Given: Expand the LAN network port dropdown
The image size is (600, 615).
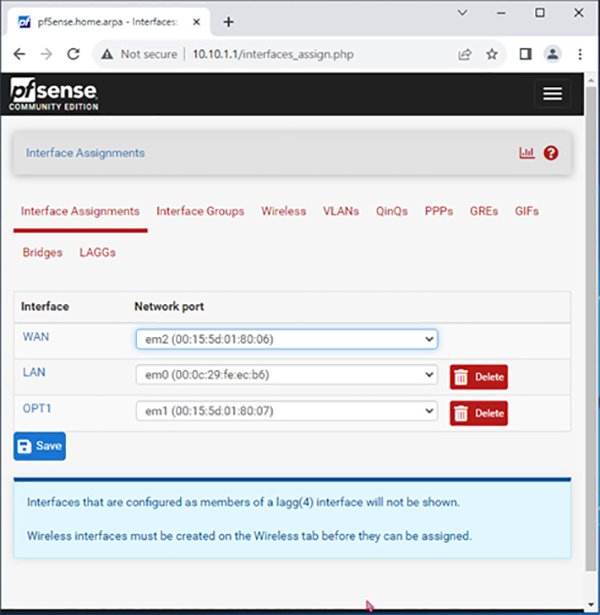Looking at the screenshot, I should [287, 376].
